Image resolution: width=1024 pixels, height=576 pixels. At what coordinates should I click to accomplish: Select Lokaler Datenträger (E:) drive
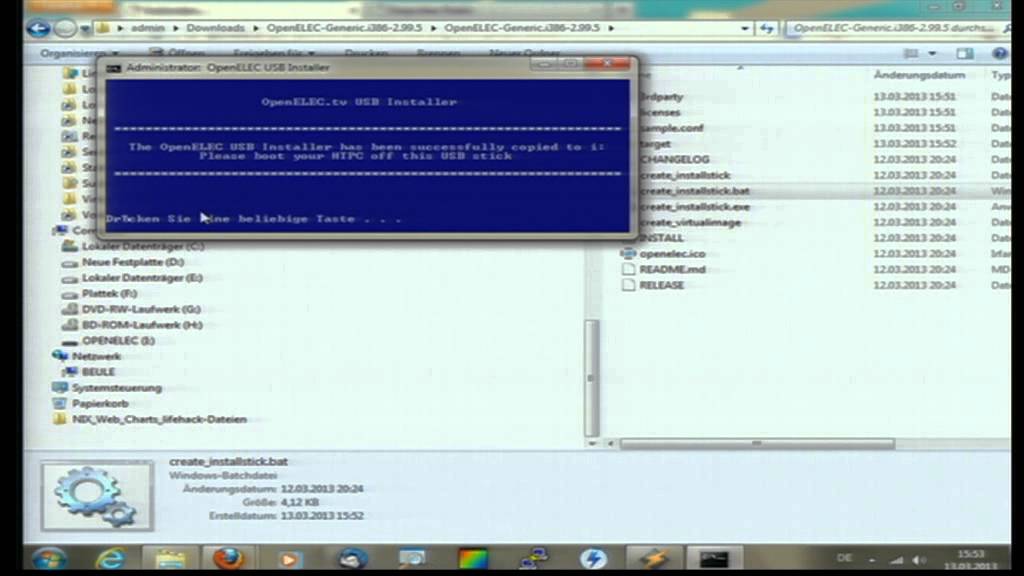point(142,278)
